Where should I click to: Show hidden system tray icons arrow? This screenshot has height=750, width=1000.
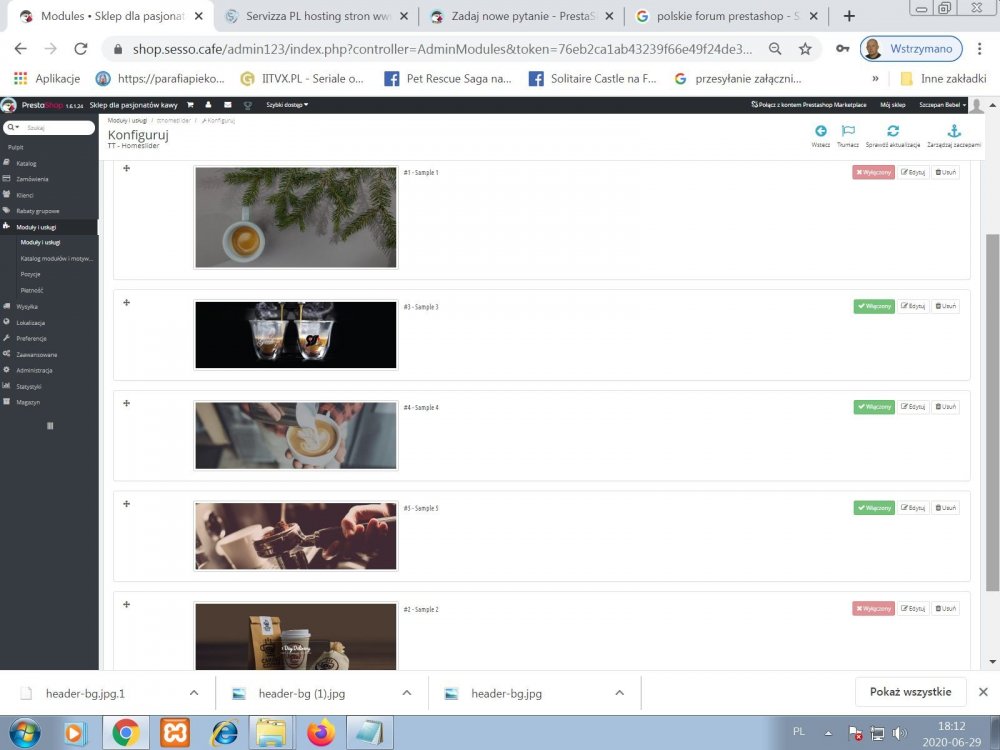coord(828,733)
